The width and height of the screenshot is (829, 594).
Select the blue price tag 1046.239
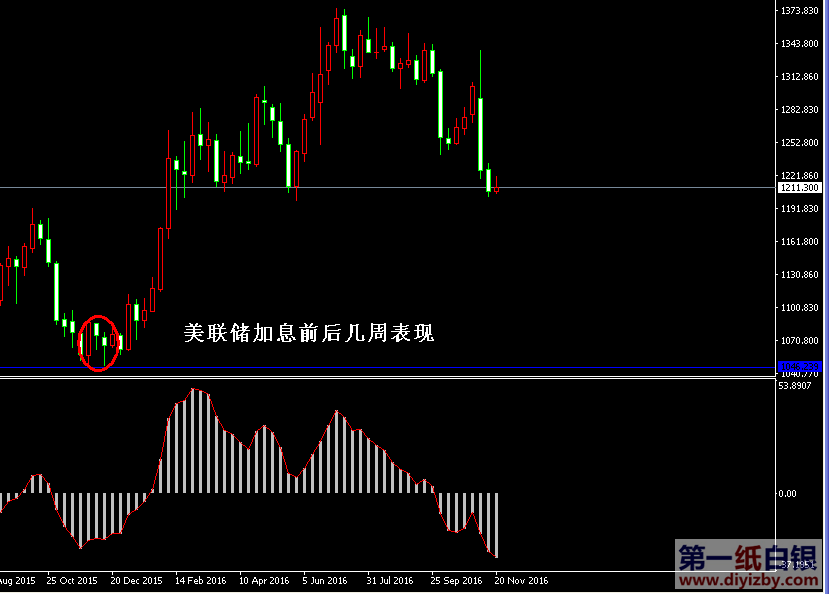pyautogui.click(x=799, y=366)
